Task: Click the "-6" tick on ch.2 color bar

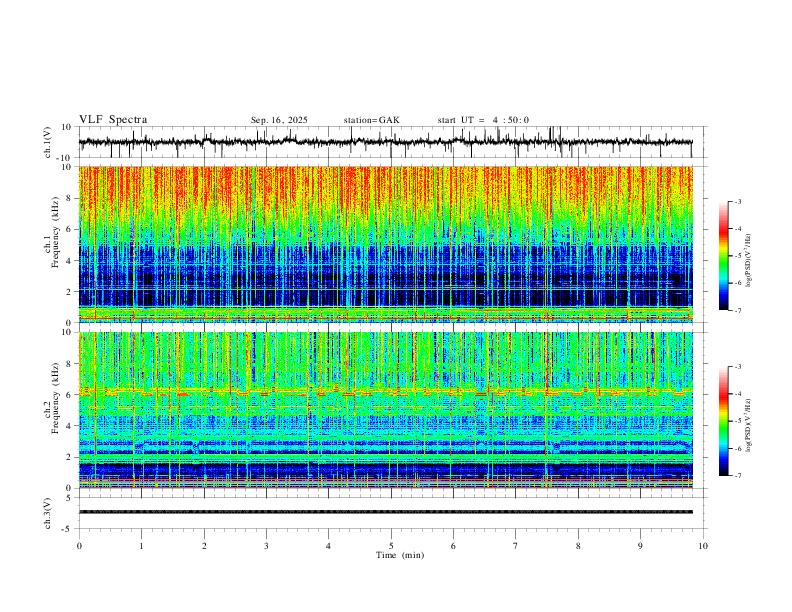Action: (x=737, y=448)
